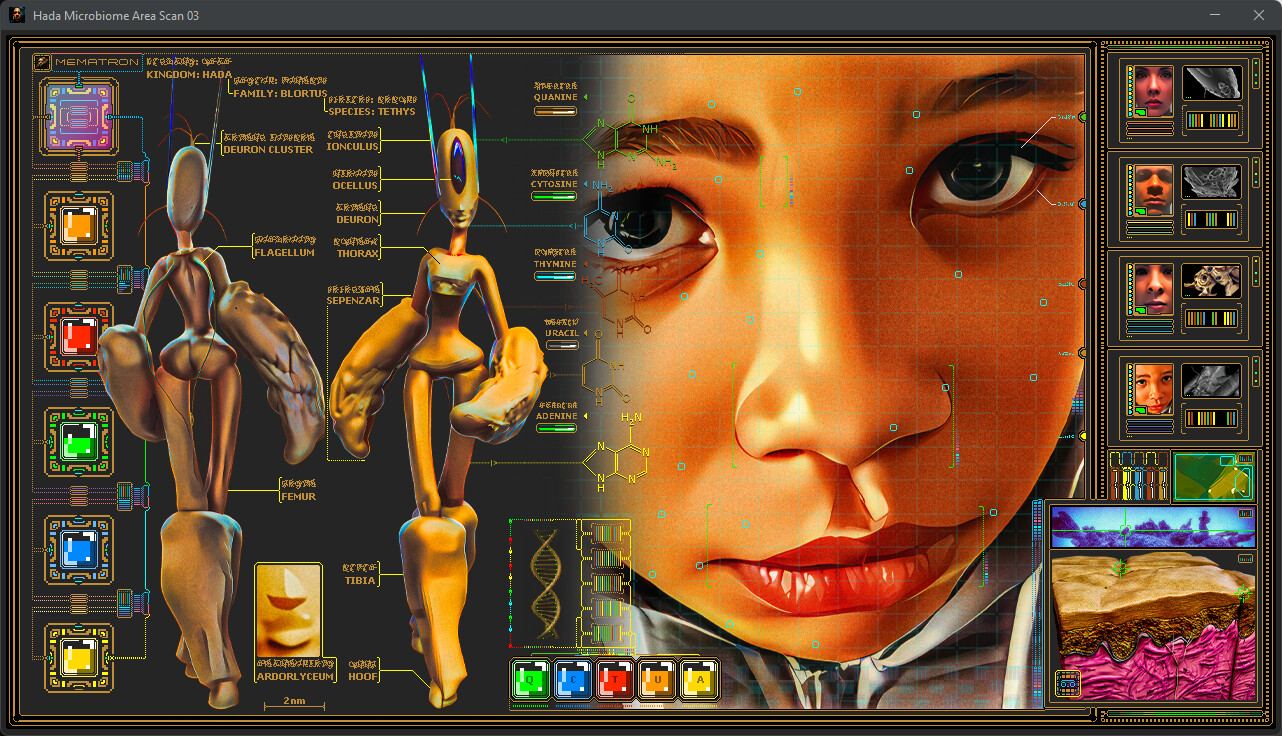
Task: Select the blue C nucleotide icon
Action: (x=573, y=677)
